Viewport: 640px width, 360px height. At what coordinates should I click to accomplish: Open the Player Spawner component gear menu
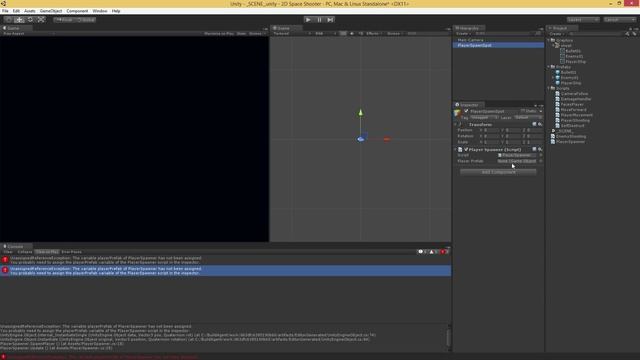pos(540,149)
